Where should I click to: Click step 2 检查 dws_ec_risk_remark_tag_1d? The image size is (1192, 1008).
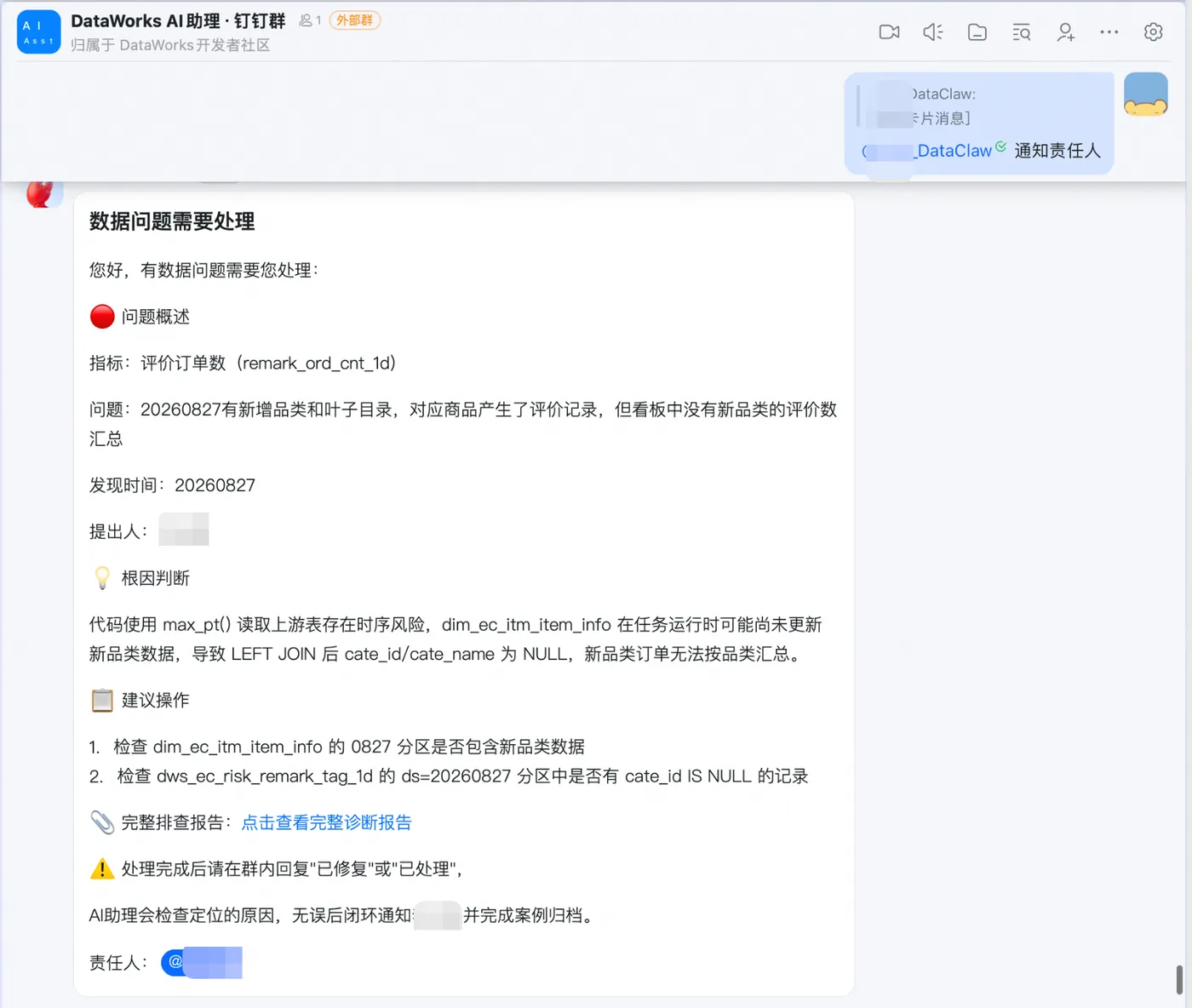pos(449,776)
